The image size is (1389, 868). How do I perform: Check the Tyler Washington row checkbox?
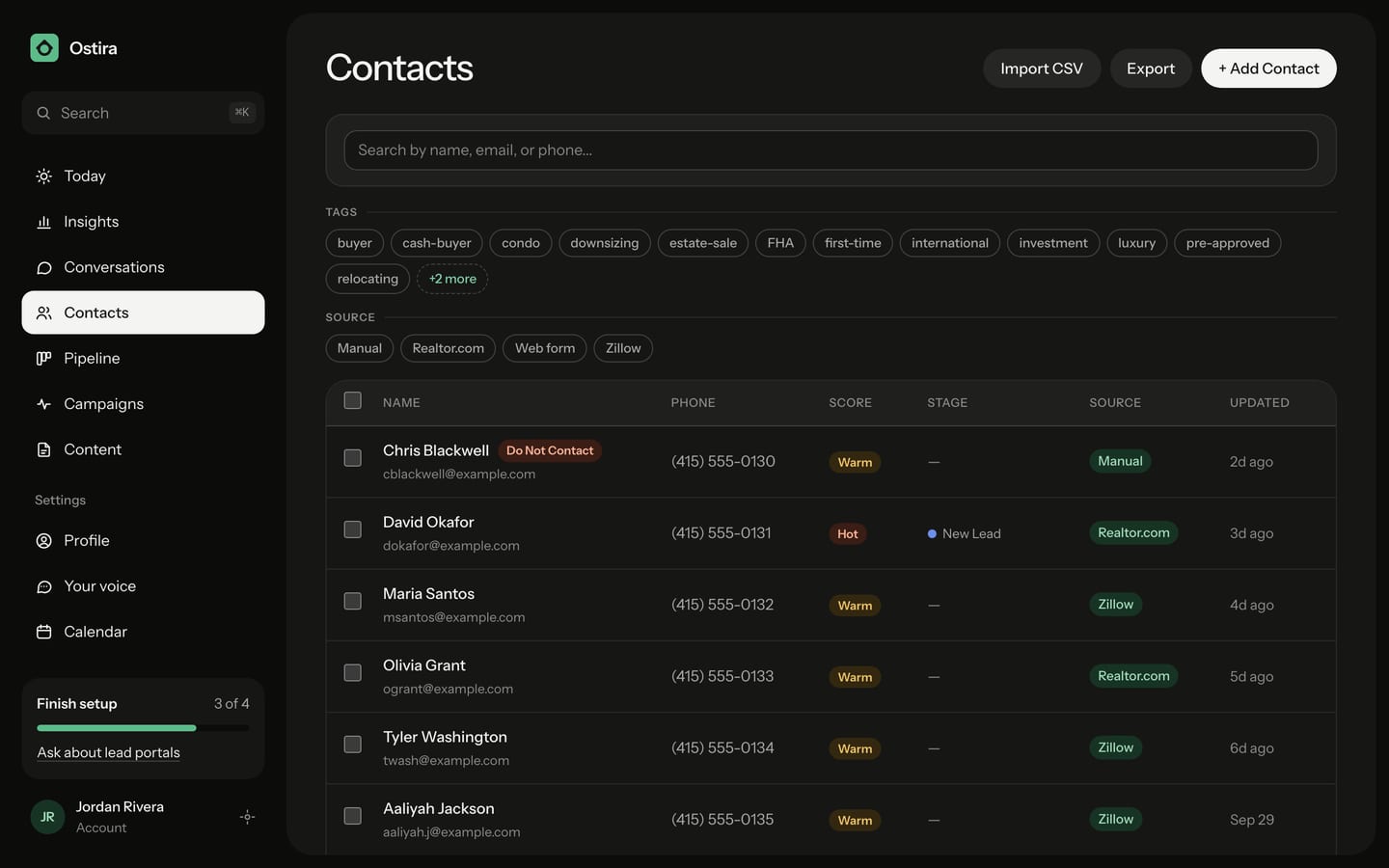click(353, 745)
